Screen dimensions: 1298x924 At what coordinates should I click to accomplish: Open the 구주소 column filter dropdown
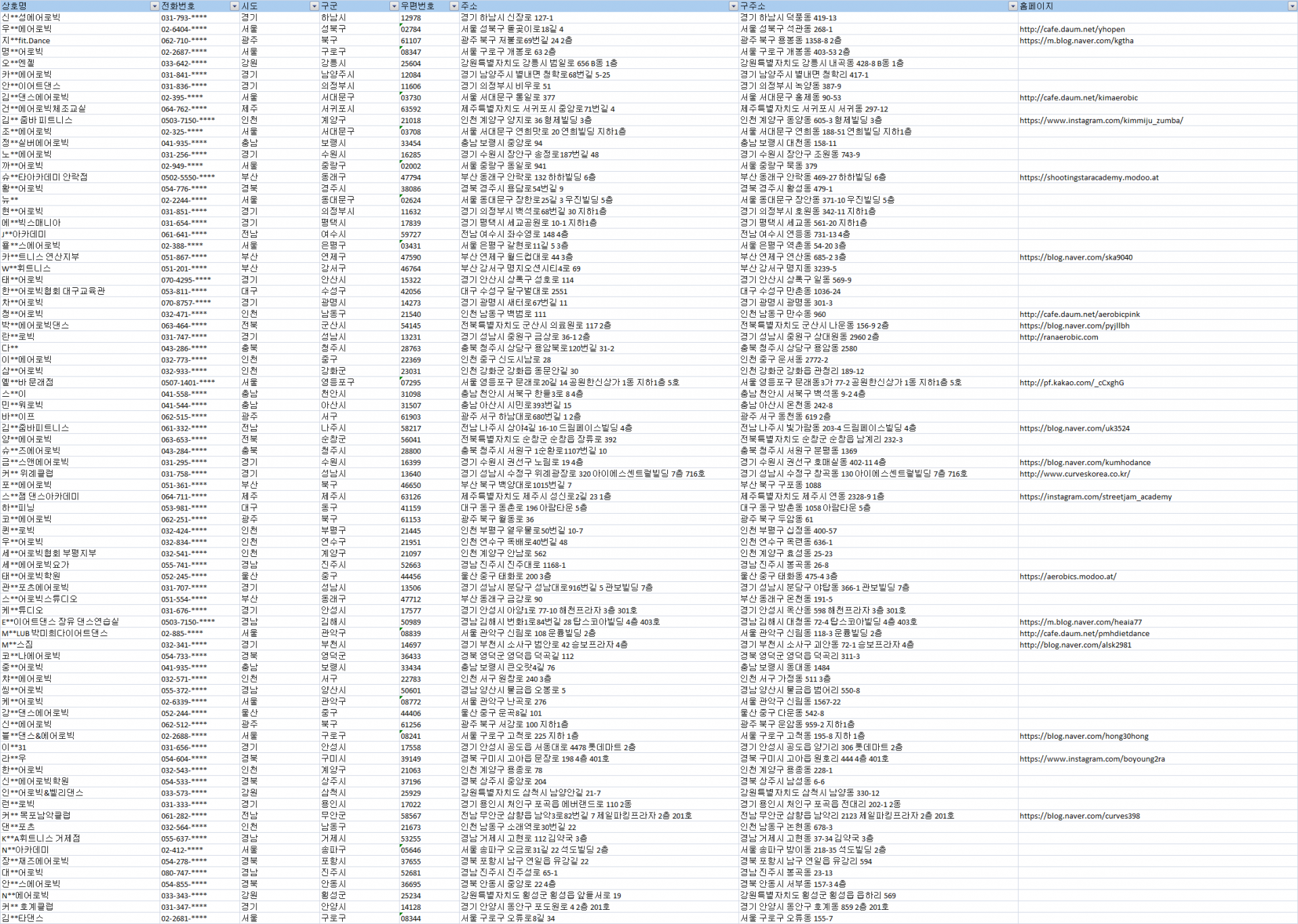[1012, 6]
